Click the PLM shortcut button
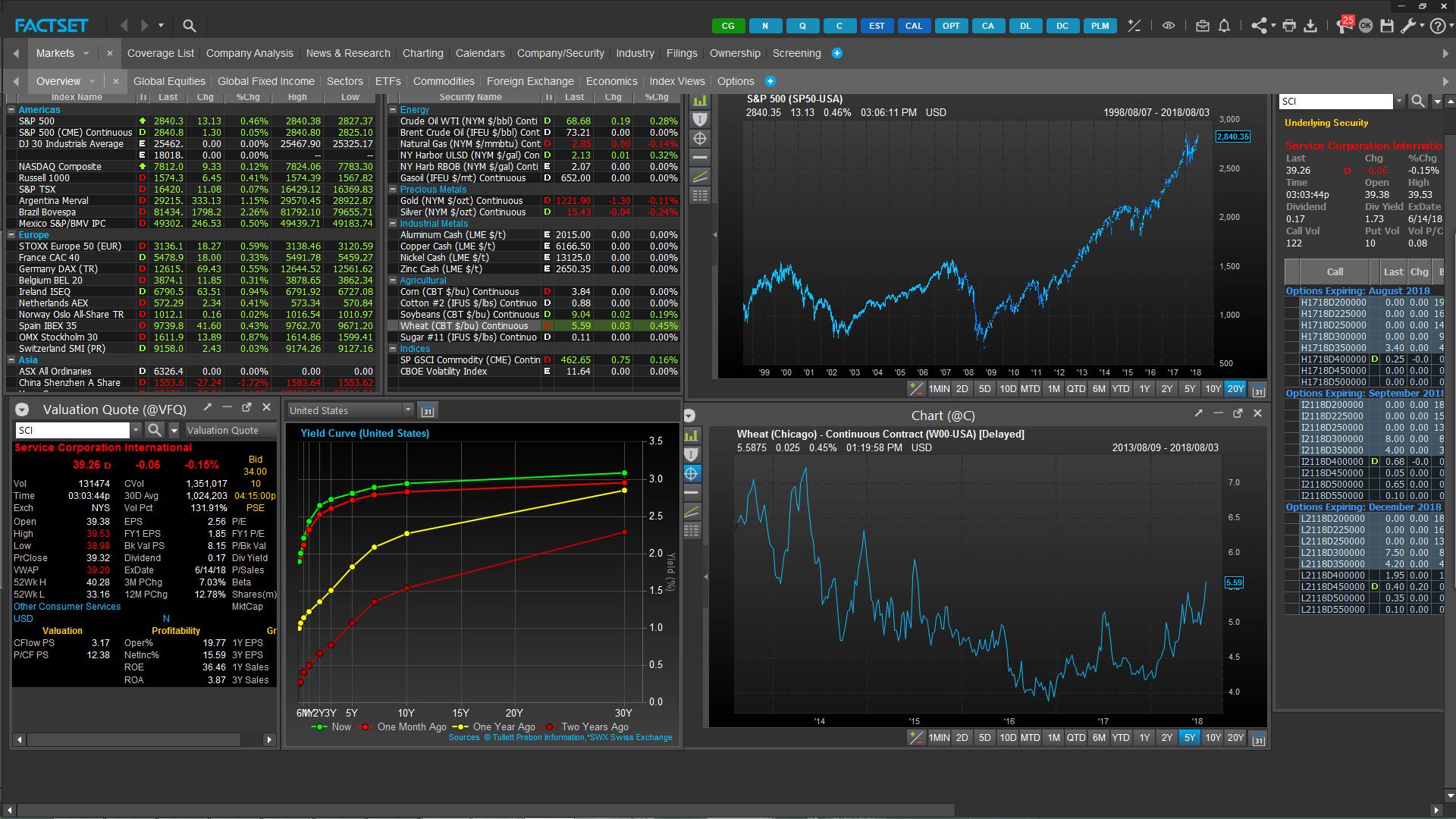The image size is (1456, 819). point(1100,26)
